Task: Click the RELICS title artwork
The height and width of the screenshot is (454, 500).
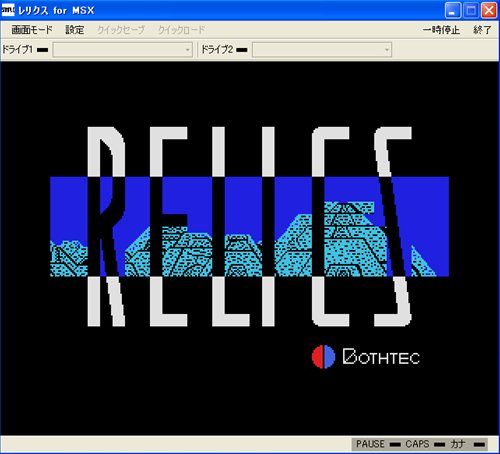Action: pos(249,227)
